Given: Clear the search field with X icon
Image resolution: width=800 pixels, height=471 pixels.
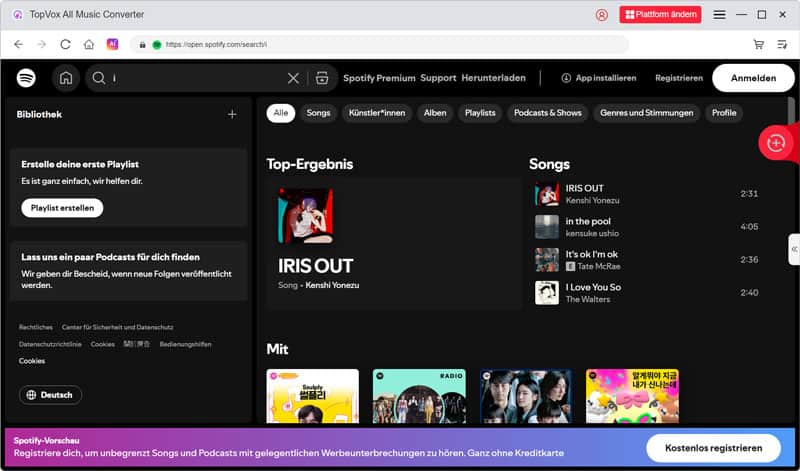Looking at the screenshot, I should [x=293, y=78].
